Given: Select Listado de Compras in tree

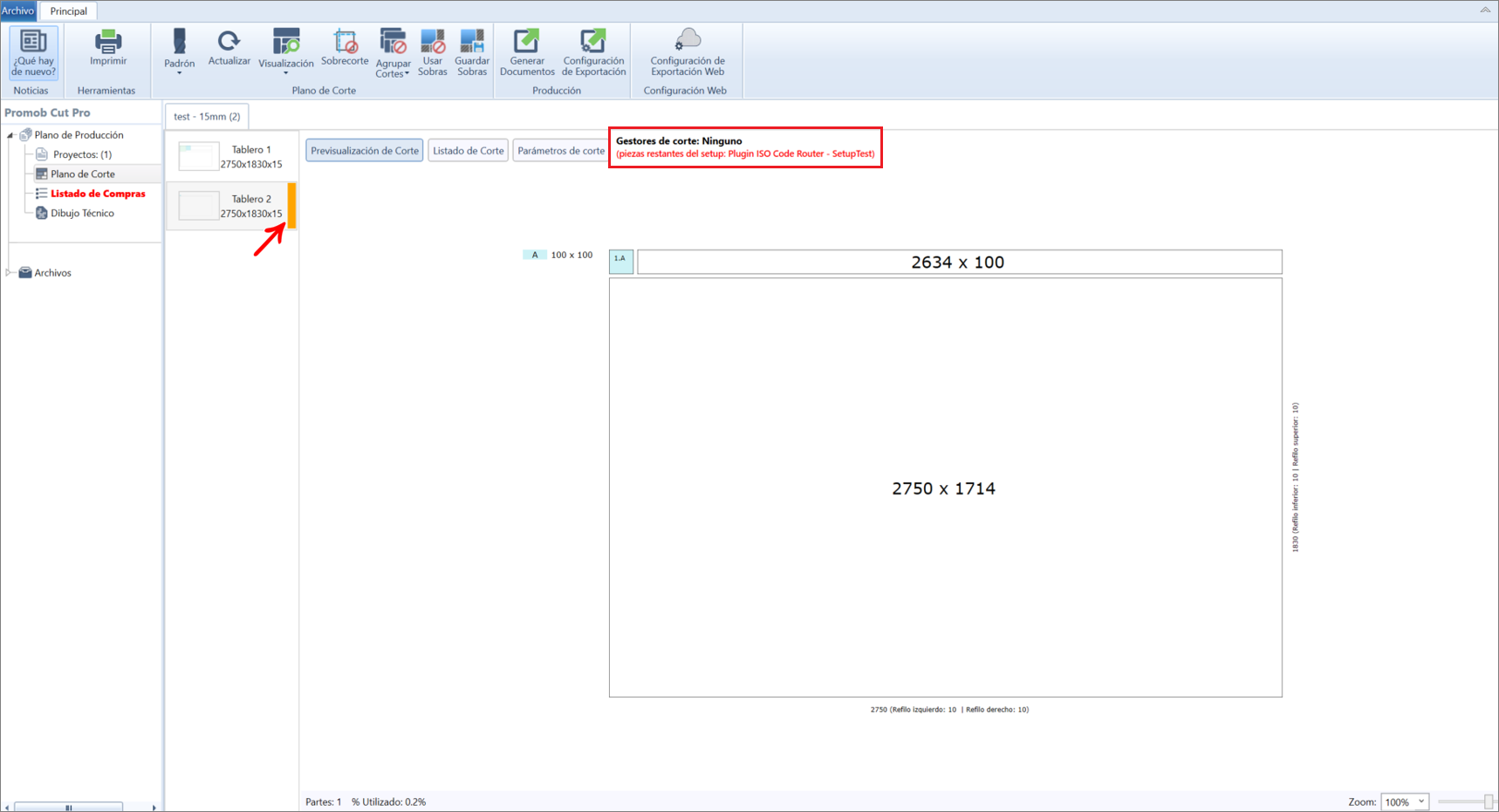Looking at the screenshot, I should pyautogui.click(x=98, y=194).
